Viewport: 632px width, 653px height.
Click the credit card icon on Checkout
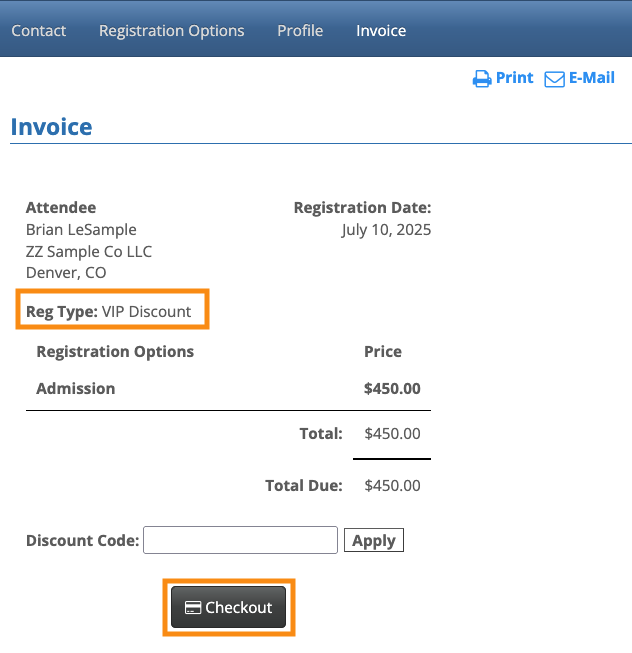click(x=194, y=608)
